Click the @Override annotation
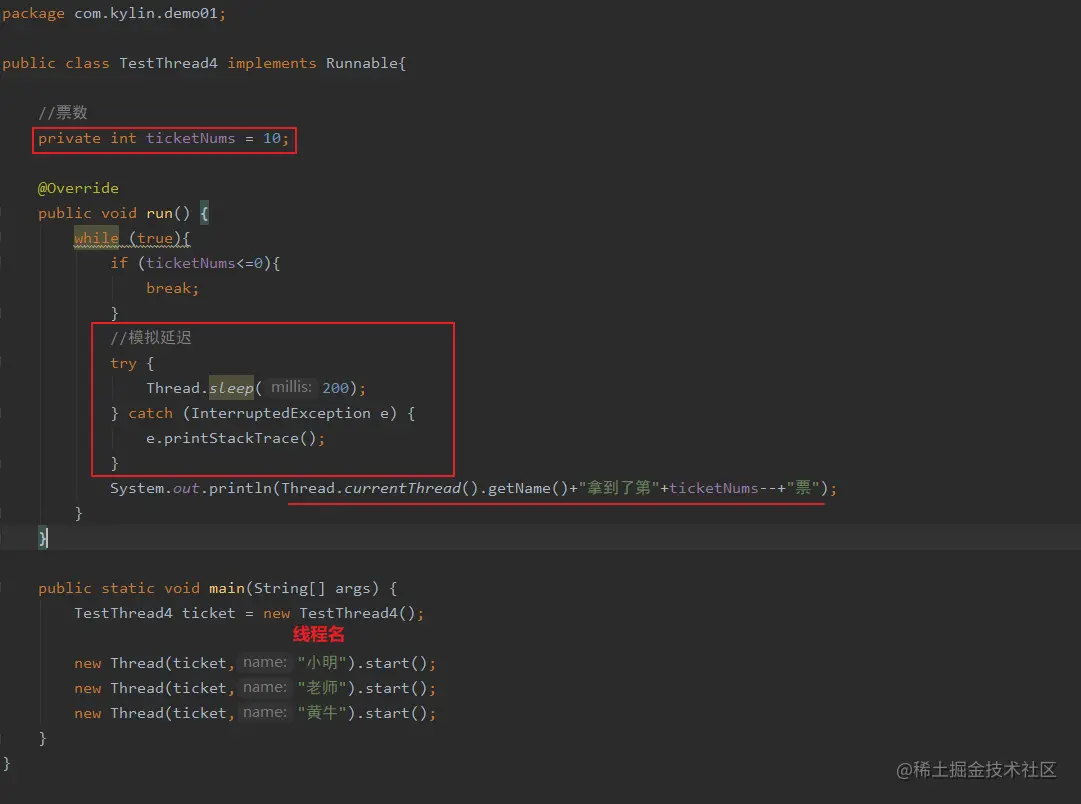The width and height of the screenshot is (1081, 804). tap(78, 188)
